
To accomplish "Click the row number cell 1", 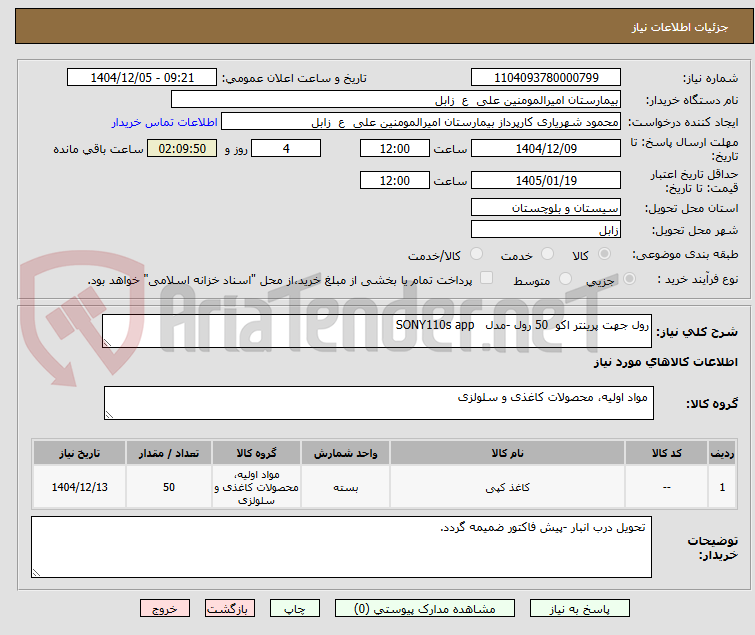I will point(722,487).
